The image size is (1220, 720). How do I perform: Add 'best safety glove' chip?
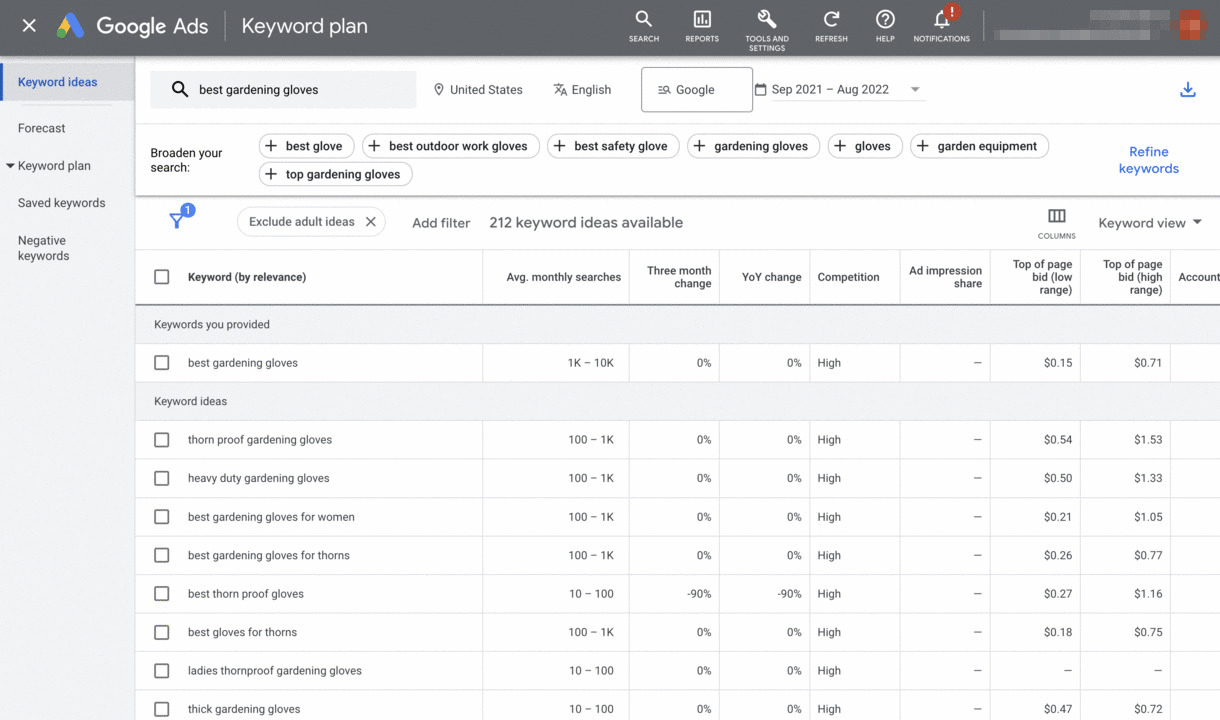(614, 146)
